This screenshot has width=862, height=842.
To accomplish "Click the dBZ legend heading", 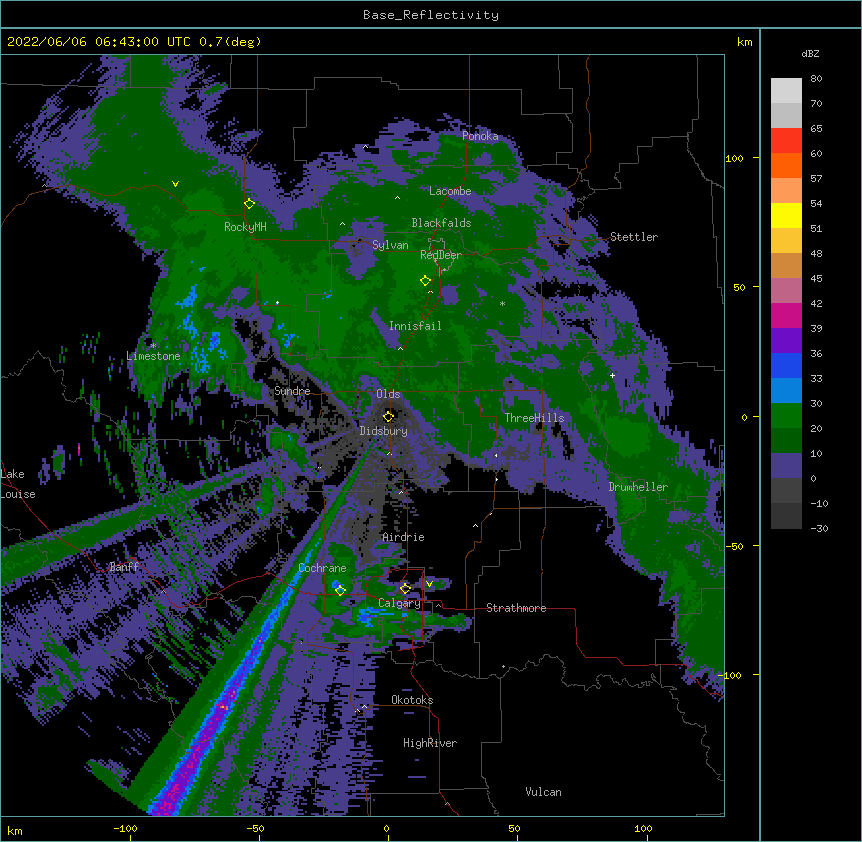I will 810,54.
